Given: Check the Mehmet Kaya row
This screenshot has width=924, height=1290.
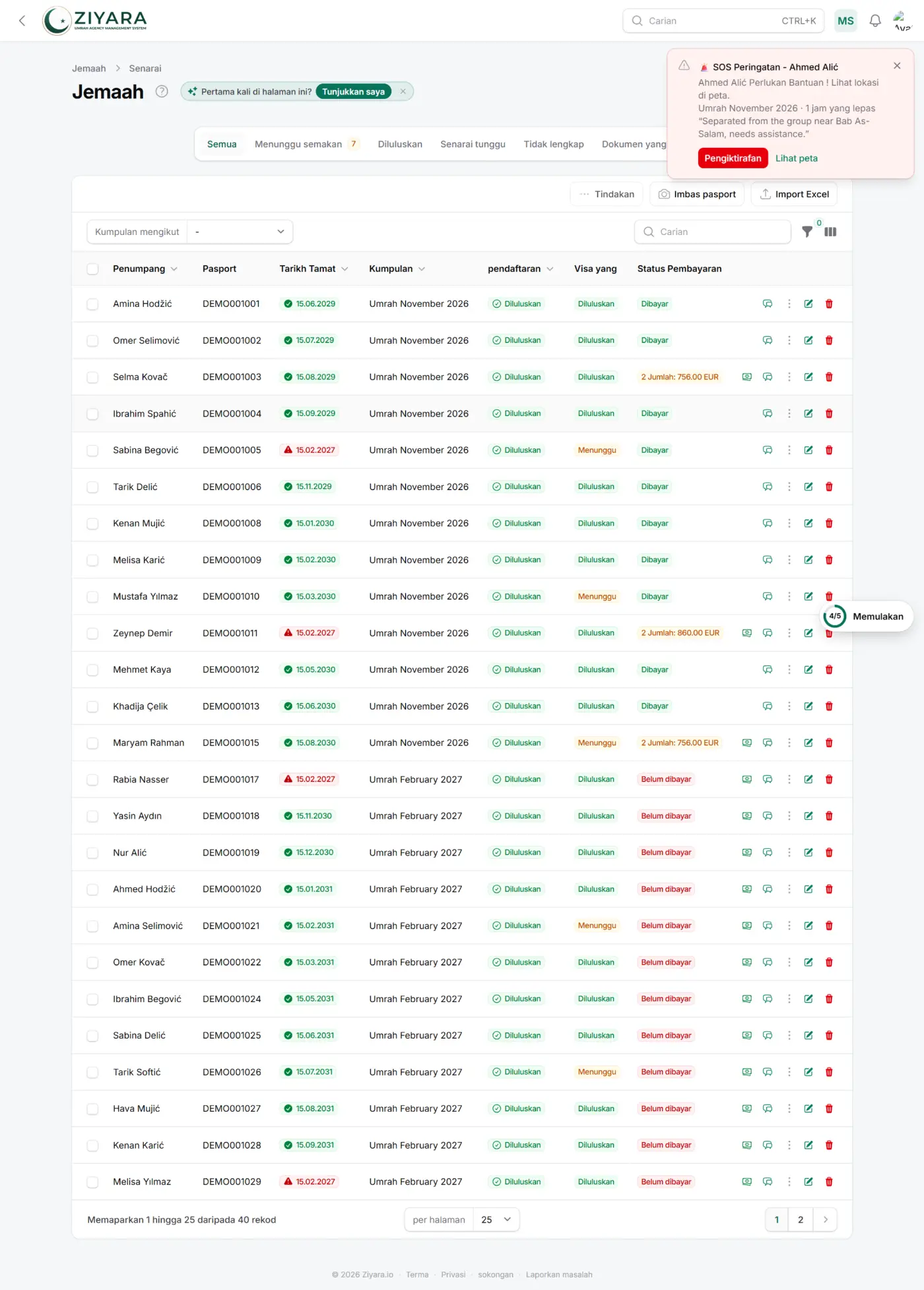Looking at the screenshot, I should (x=92, y=670).
